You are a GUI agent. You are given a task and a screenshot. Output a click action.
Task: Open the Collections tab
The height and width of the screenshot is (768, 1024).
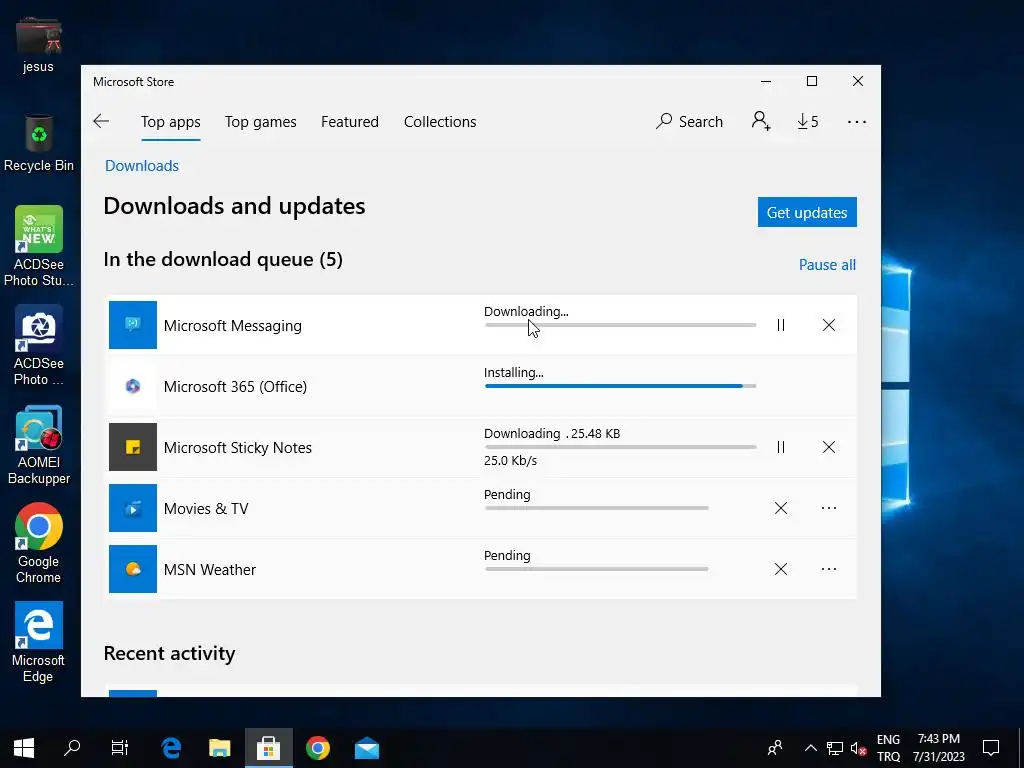tap(440, 122)
